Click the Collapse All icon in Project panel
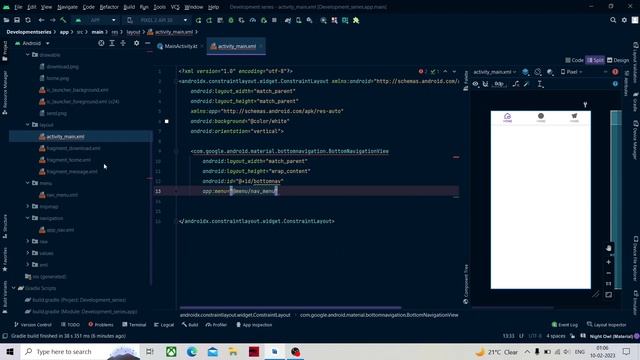Viewport: 640px width, 360px height. tap(123, 43)
